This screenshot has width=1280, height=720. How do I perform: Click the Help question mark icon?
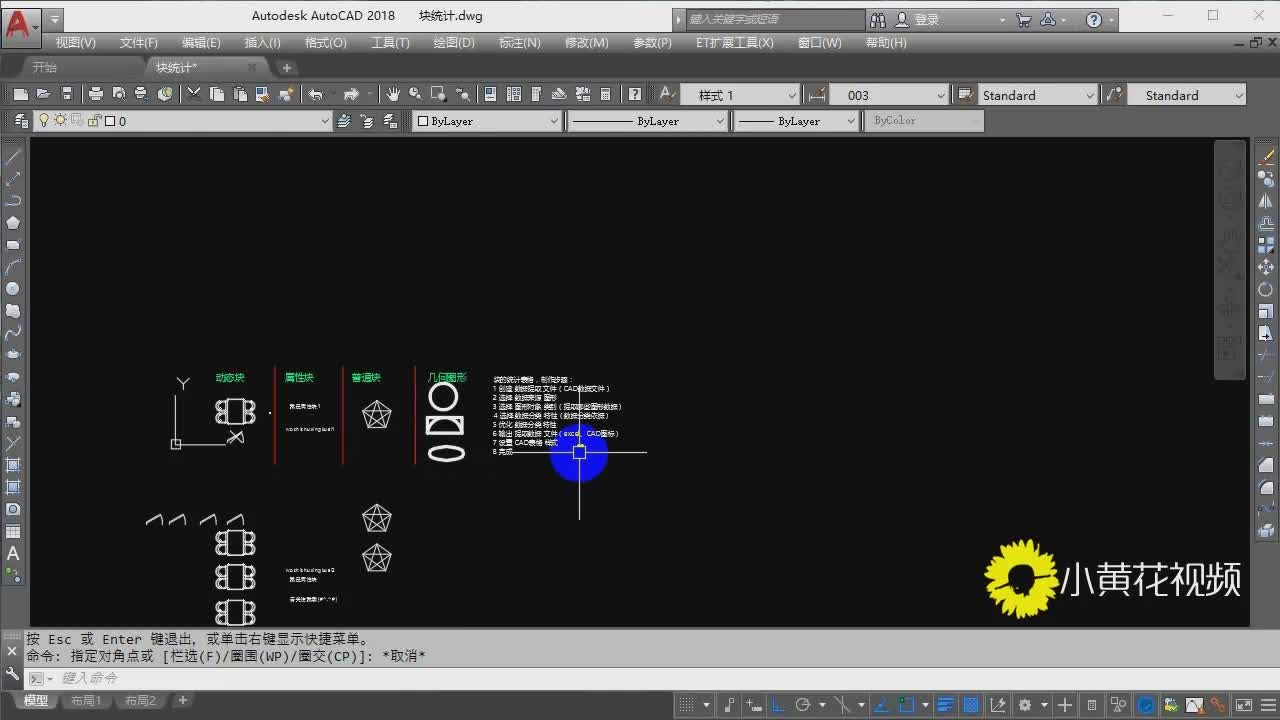pyautogui.click(x=634, y=94)
